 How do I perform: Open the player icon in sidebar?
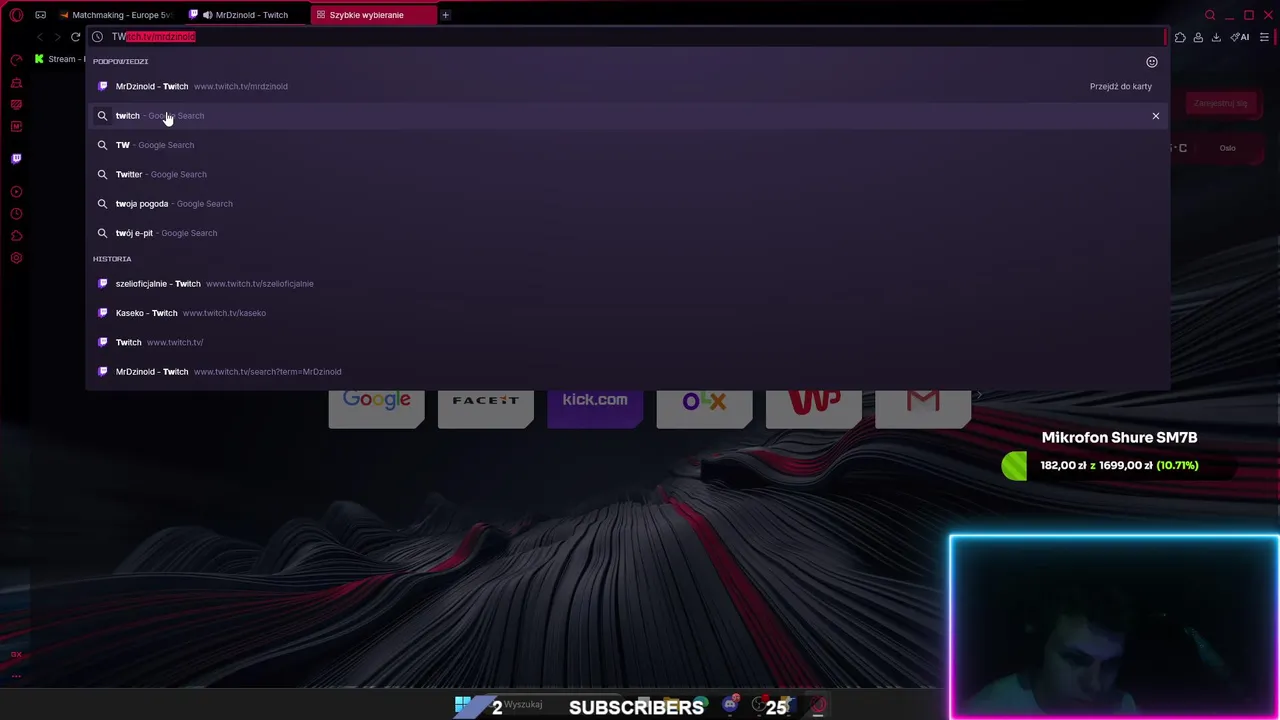pos(16,191)
